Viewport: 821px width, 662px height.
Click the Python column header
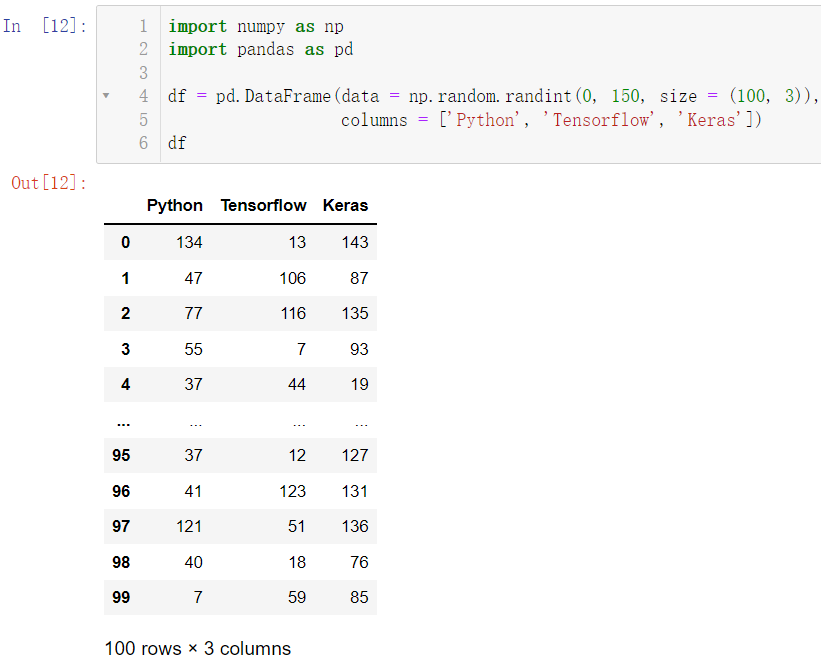(174, 205)
